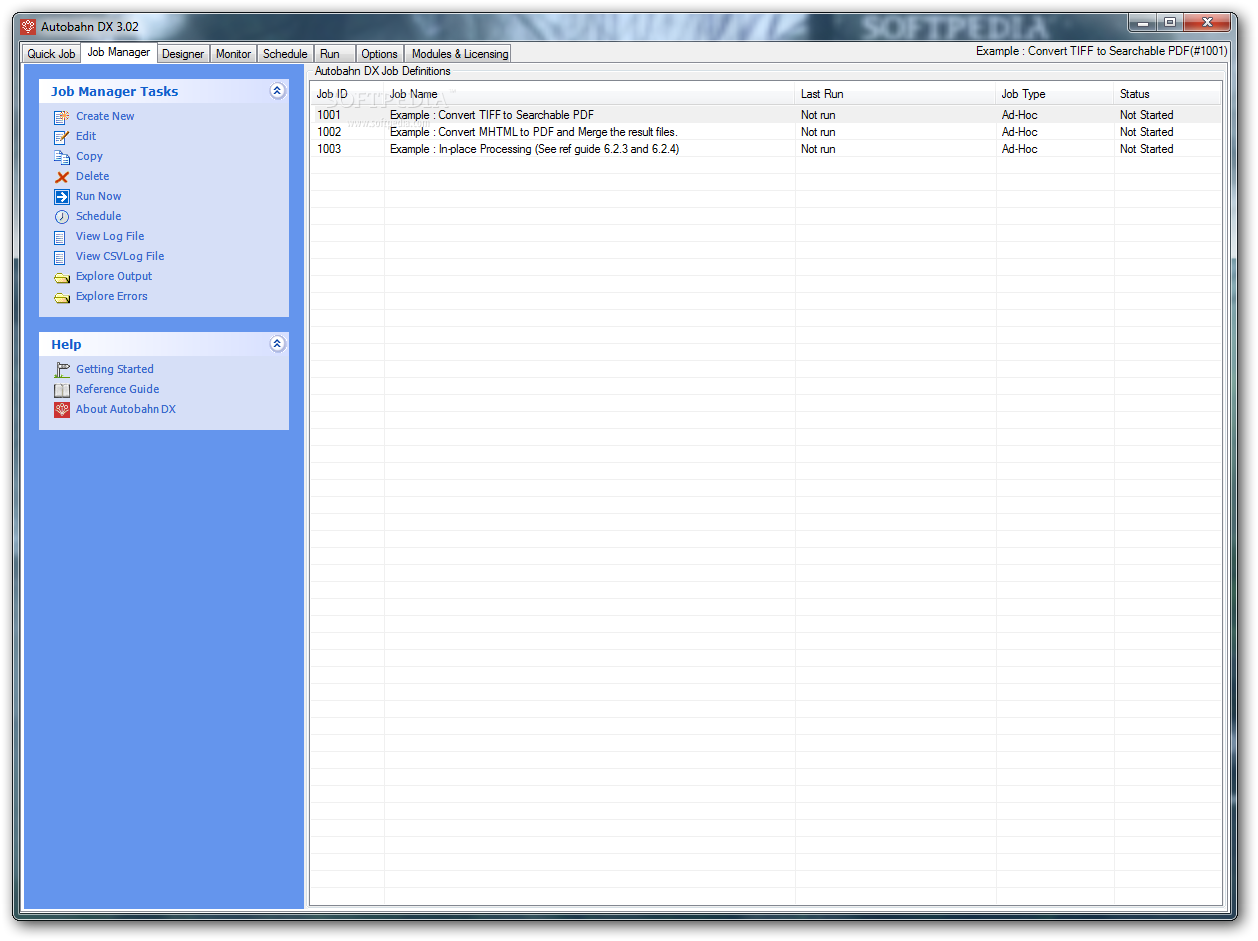This screenshot has height=941, width=1258.
Task: Sort by the Job Type column header
Action: pyautogui.click(x=1055, y=94)
